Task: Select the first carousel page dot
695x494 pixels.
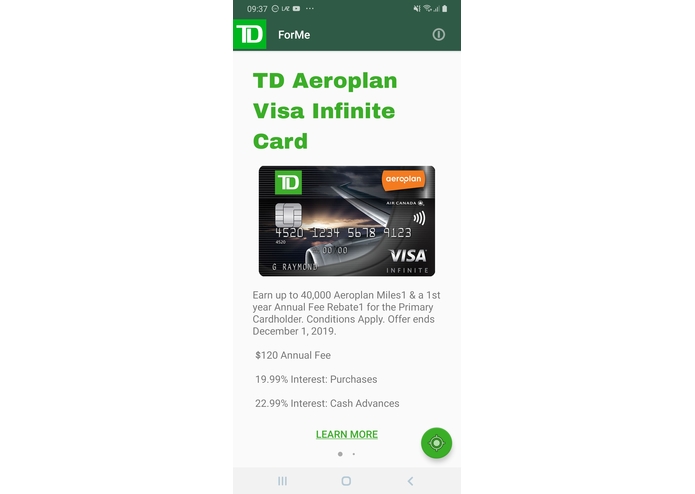Action: 340,454
